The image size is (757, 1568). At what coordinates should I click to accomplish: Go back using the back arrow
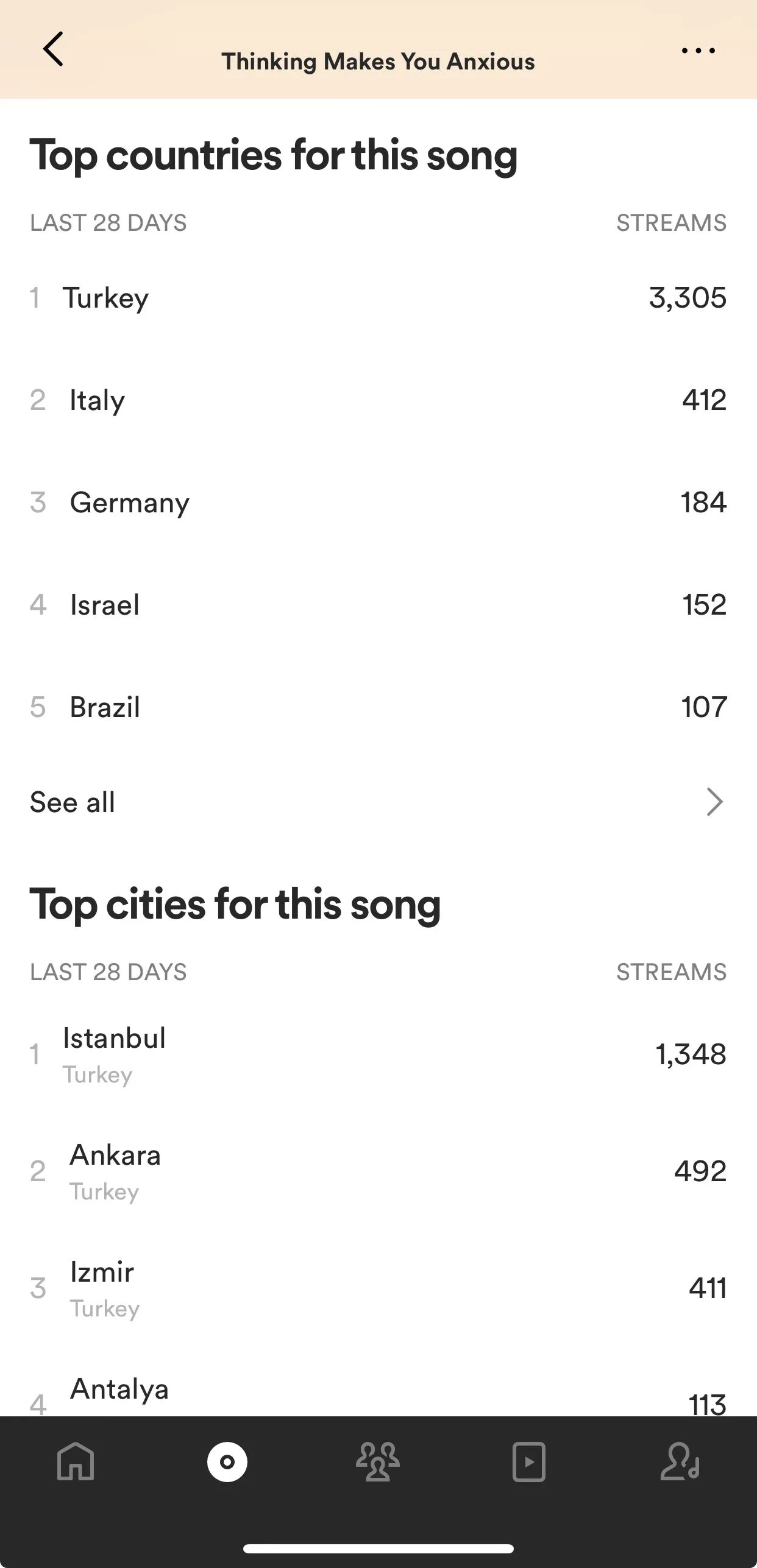(53, 49)
